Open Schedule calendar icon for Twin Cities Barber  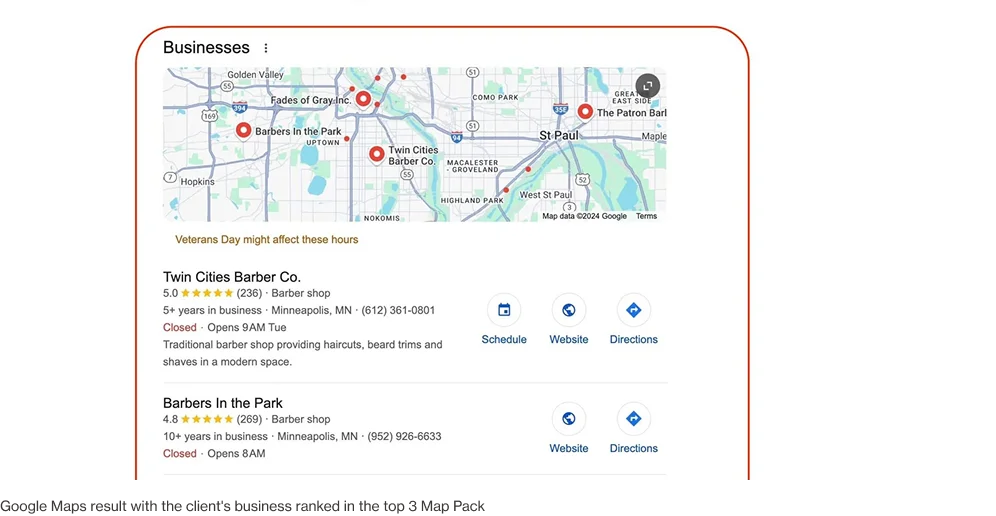504,310
